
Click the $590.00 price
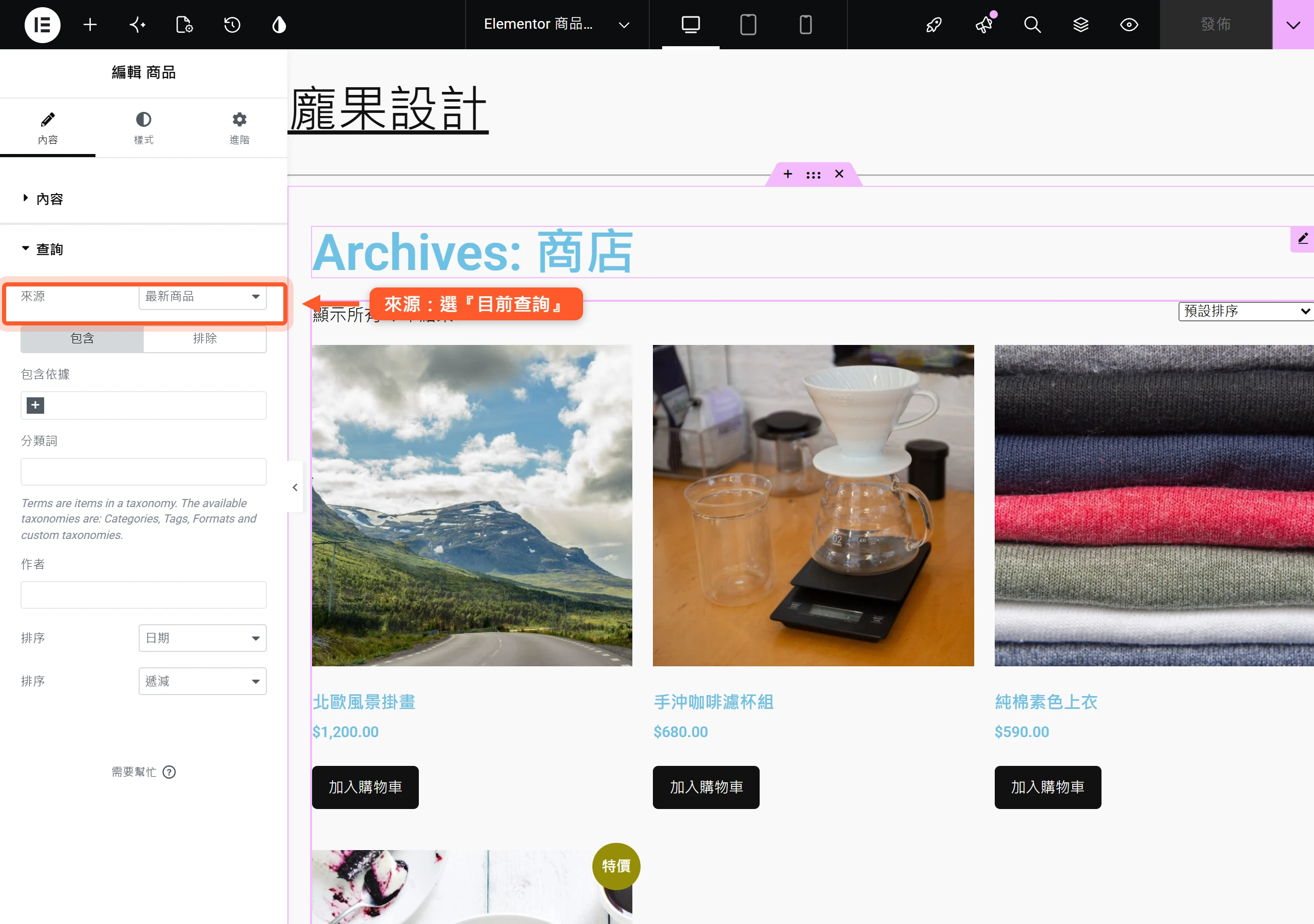(x=1021, y=731)
